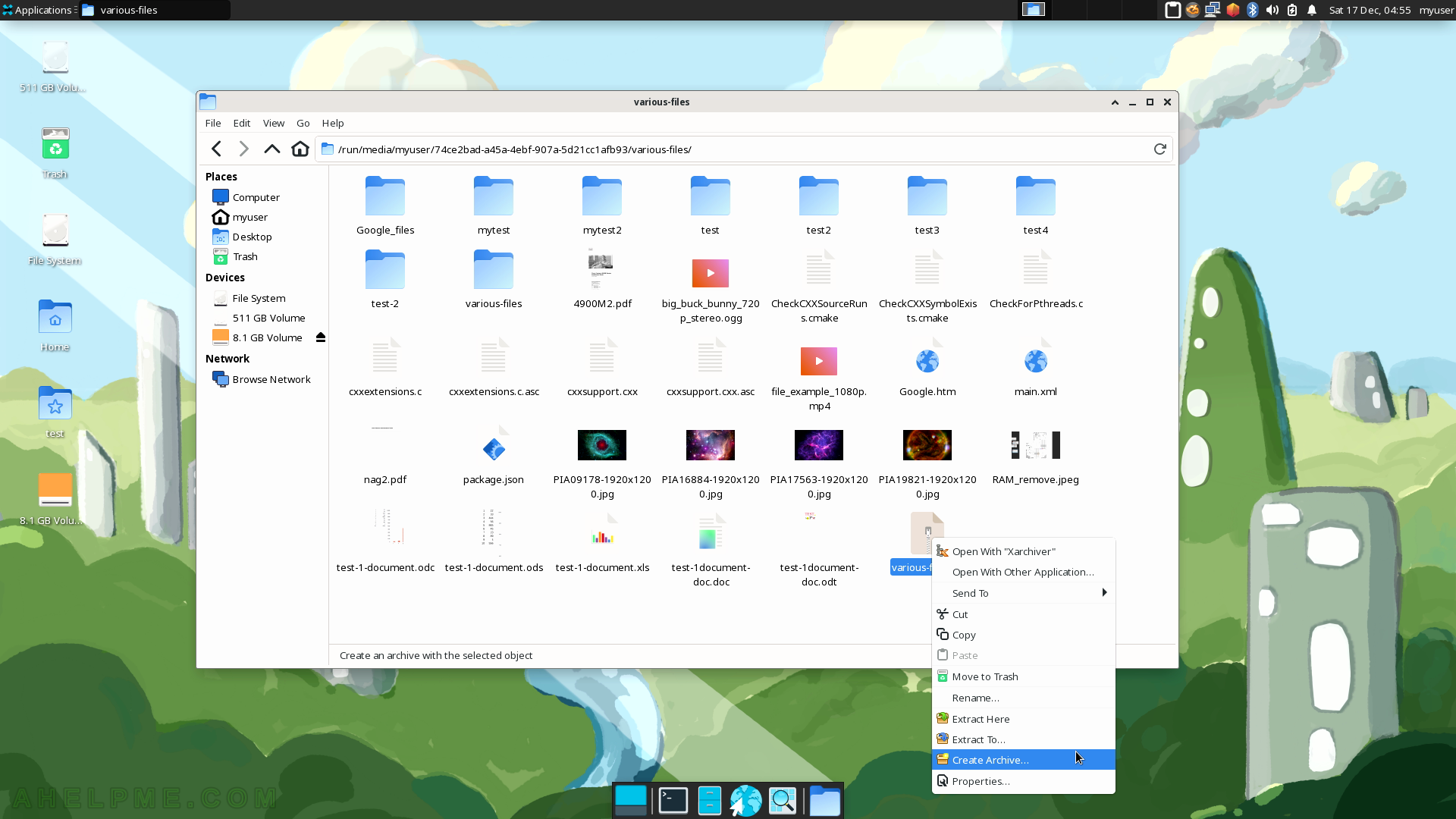1456x819 pixels.
Task: Select test-1-document.xls spreadsheet file
Action: coord(602,543)
